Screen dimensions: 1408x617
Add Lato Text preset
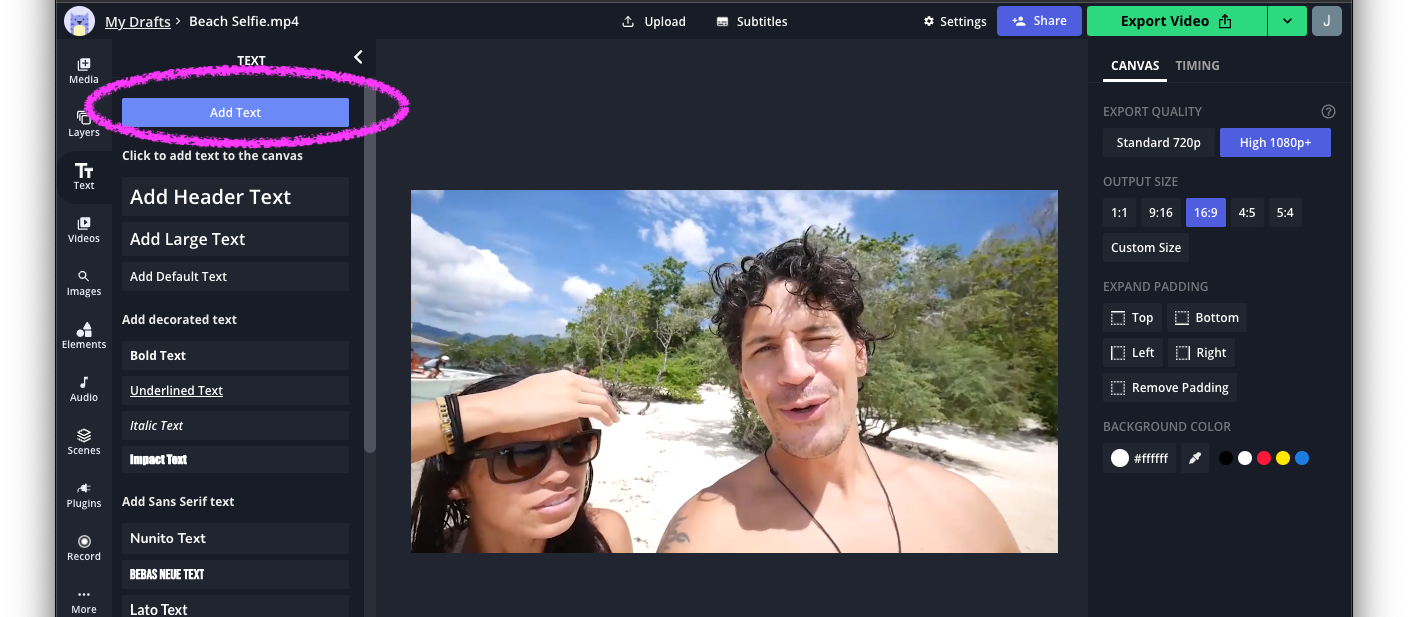click(x=235, y=608)
